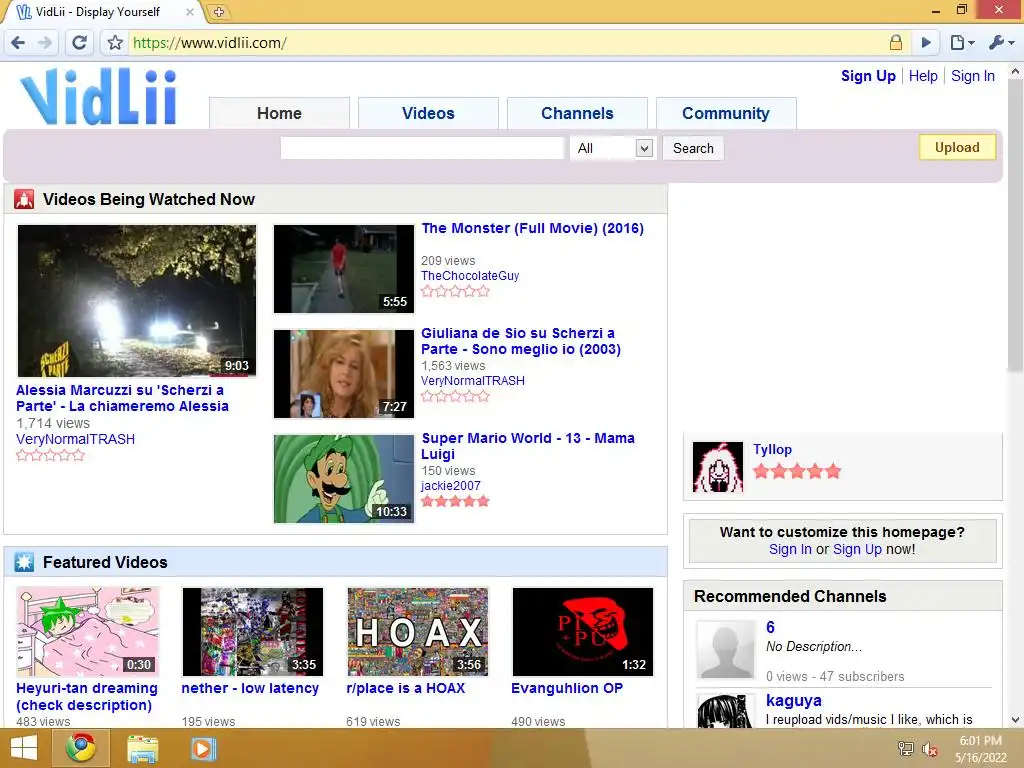Image resolution: width=1024 pixels, height=768 pixels.
Task: Click the Search button
Action: point(694,148)
